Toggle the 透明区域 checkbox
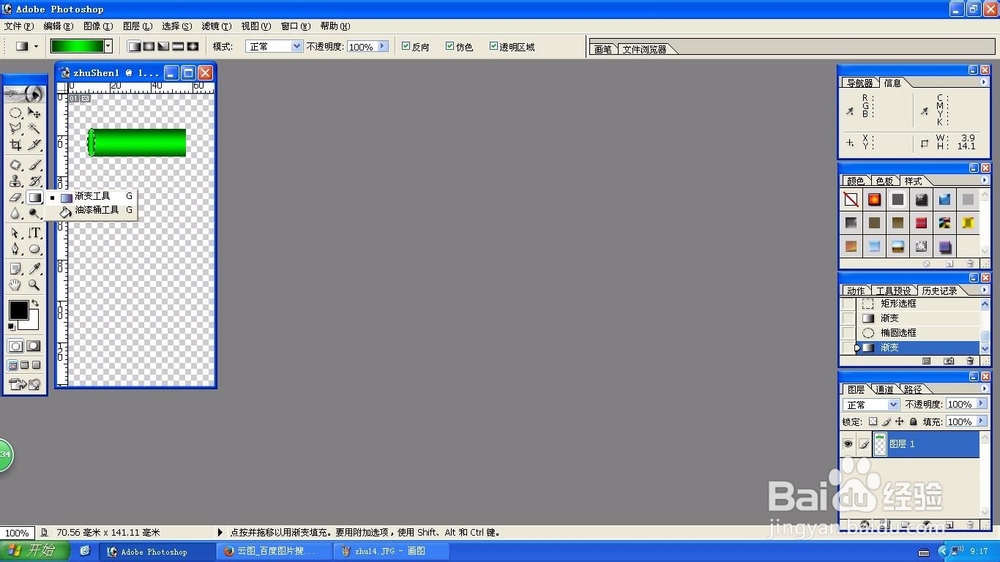This screenshot has width=1000, height=562. click(x=493, y=46)
